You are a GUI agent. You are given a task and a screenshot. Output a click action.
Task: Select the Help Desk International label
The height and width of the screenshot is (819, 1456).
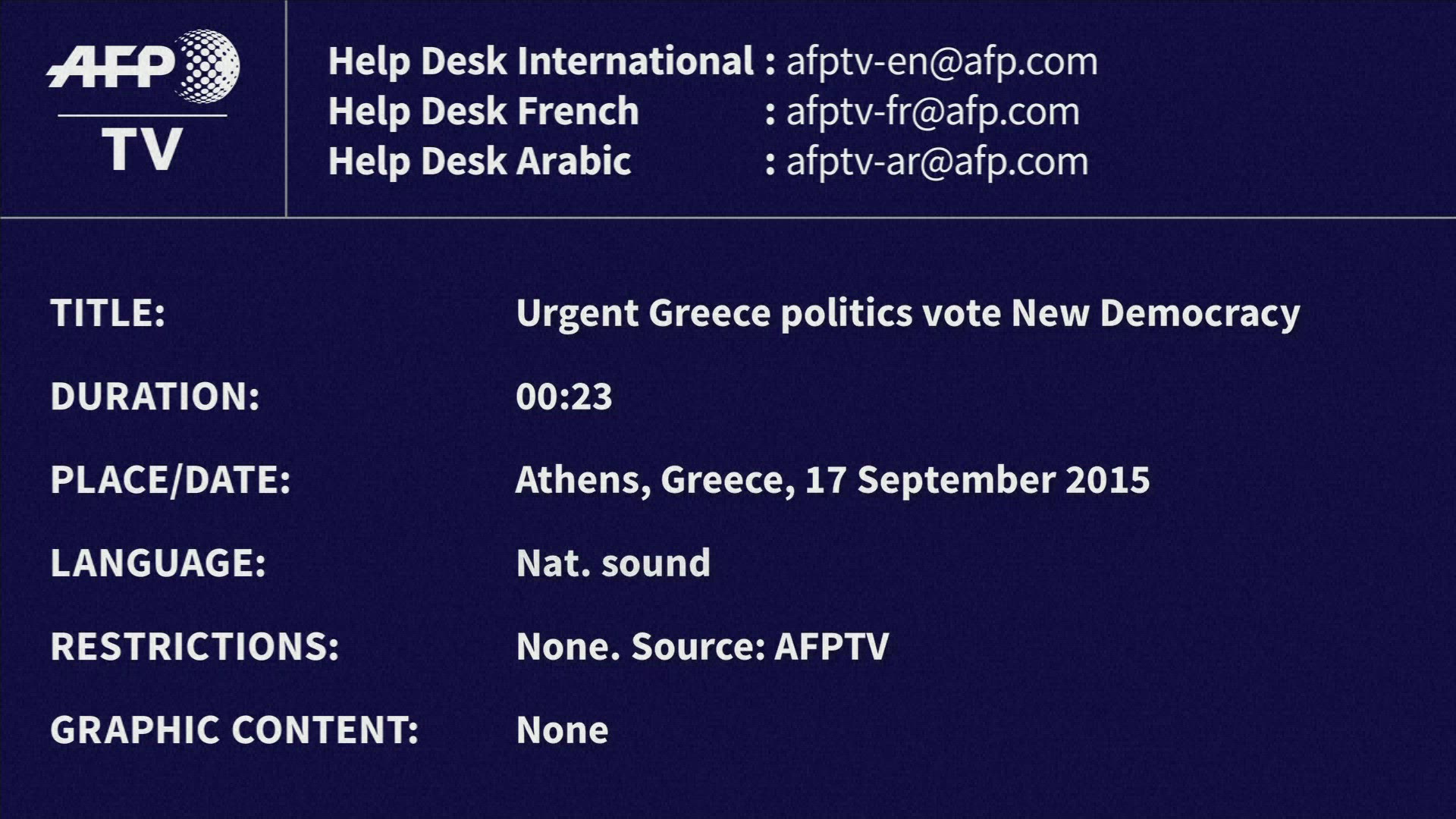pyautogui.click(x=541, y=61)
